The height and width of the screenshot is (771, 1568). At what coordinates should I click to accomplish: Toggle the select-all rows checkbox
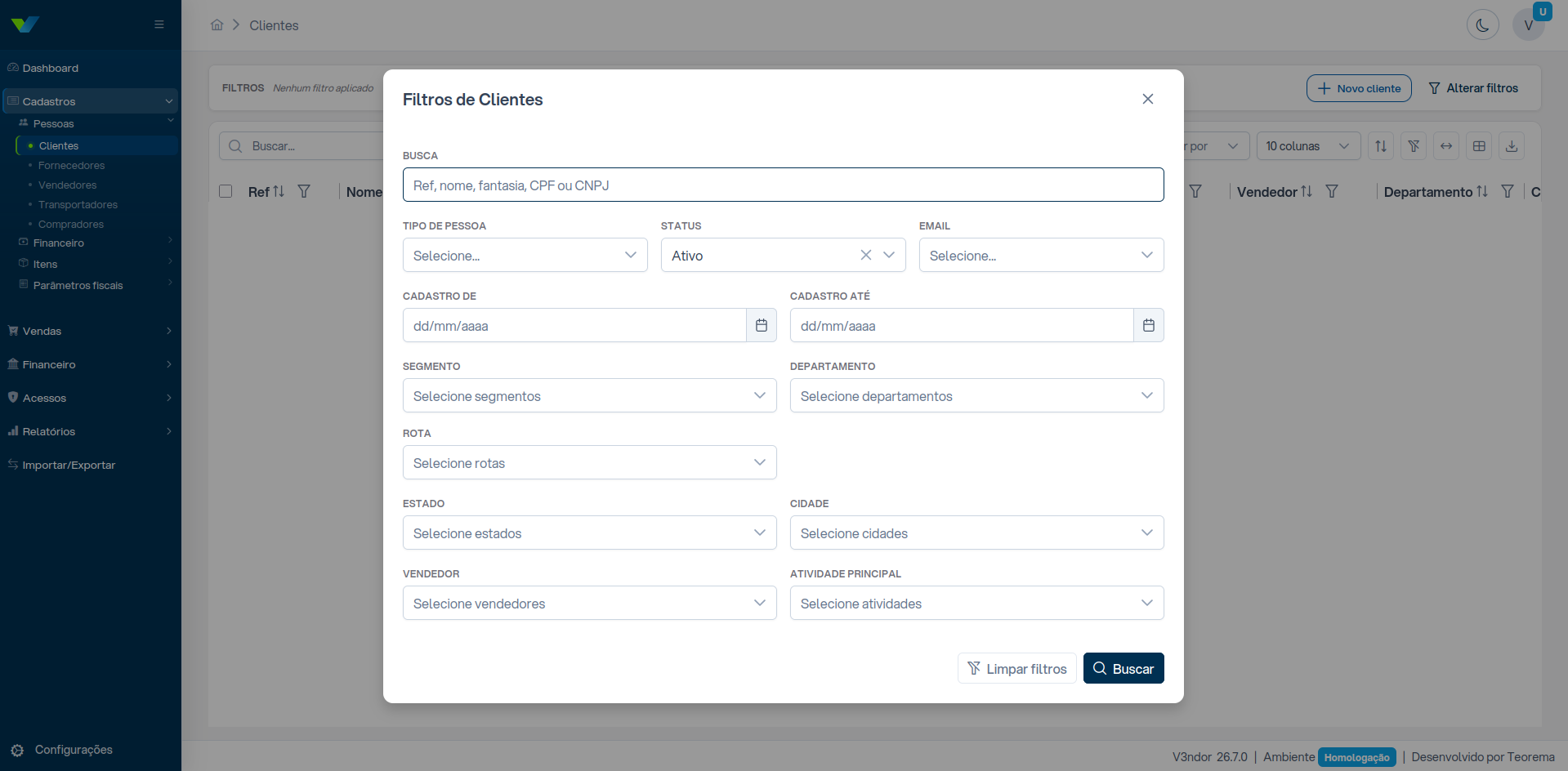(226, 191)
